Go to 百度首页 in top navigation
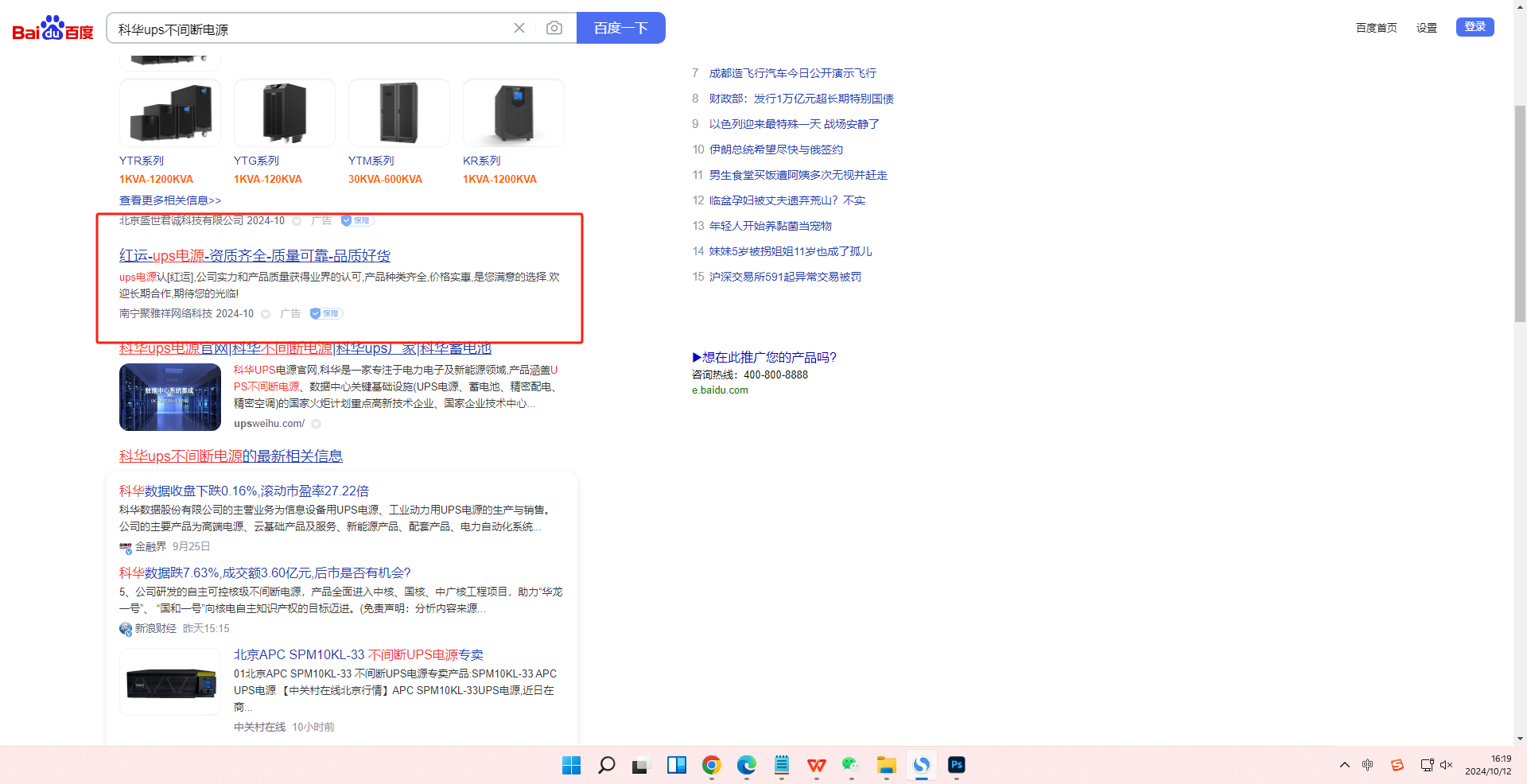1527x784 pixels. coord(1376,28)
